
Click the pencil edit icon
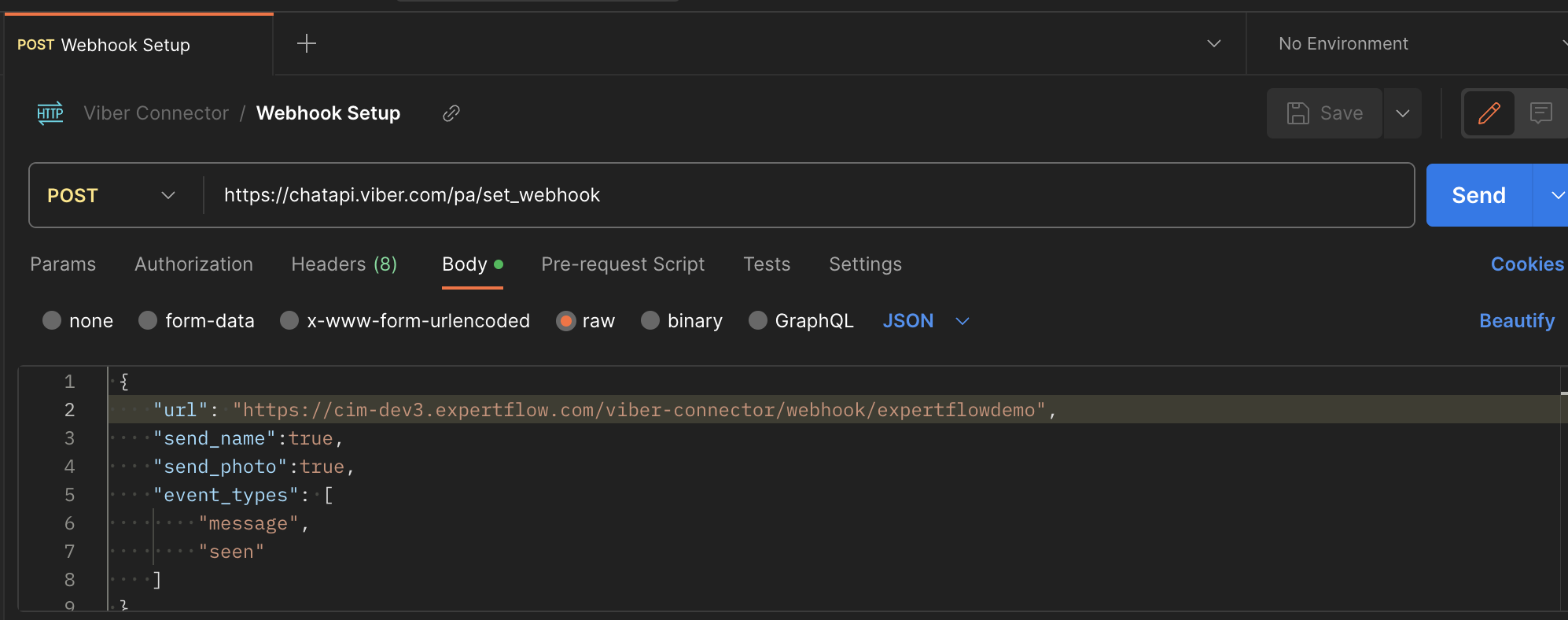point(1489,113)
